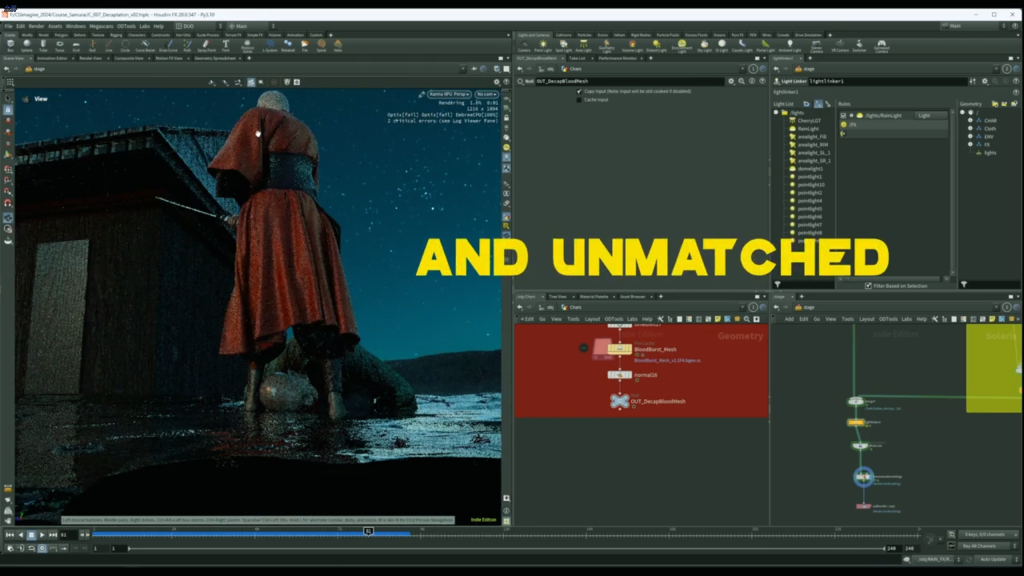The image size is (1024, 576).
Task: Open the Megascans menu
Action: pyautogui.click(x=101, y=26)
